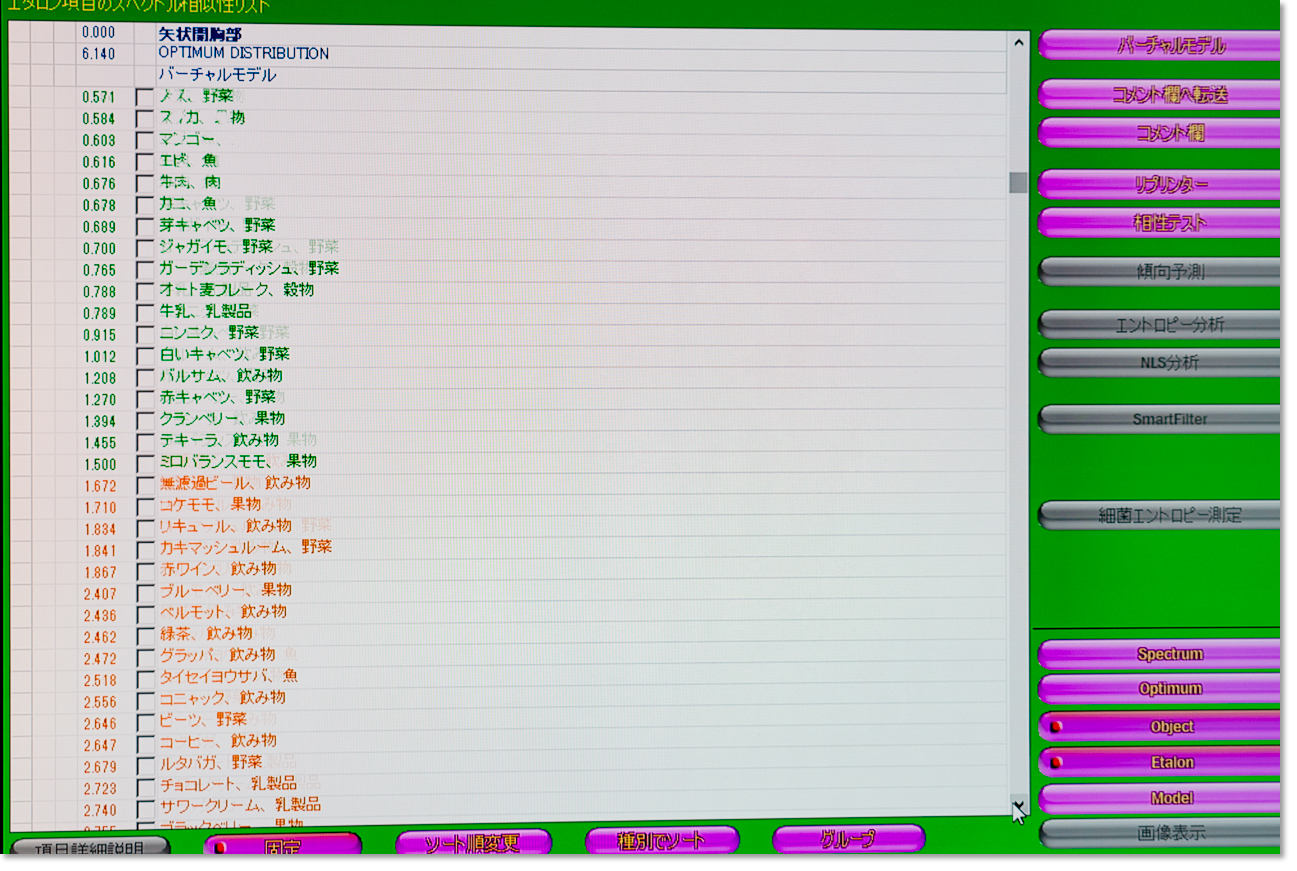Click the リプリンター button
The height and width of the screenshot is (871, 1297).
click(1160, 185)
